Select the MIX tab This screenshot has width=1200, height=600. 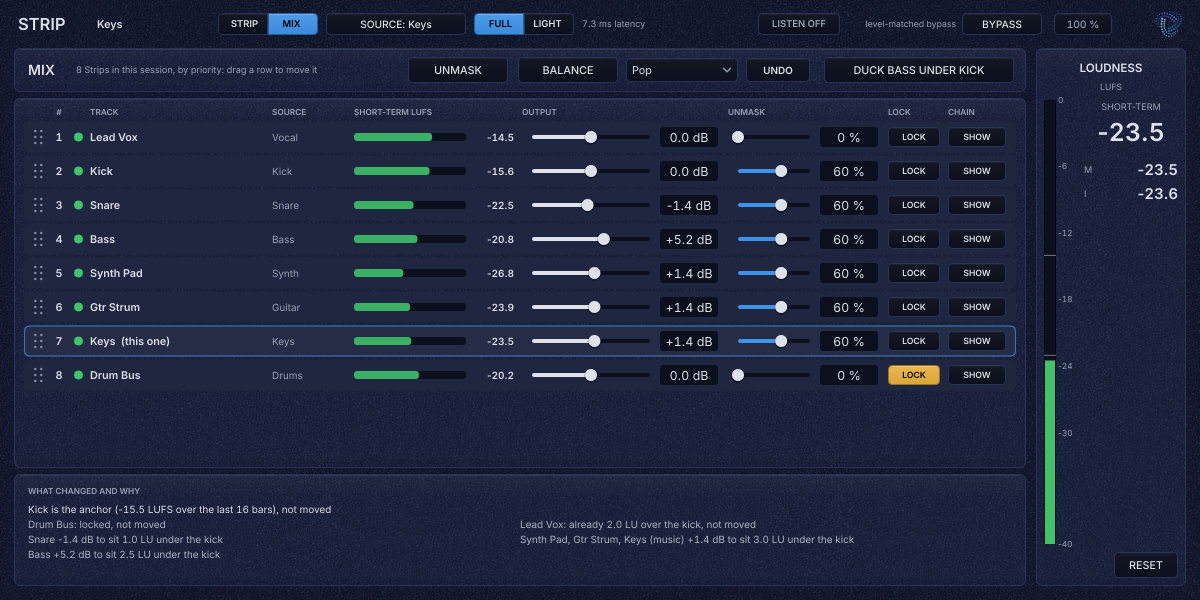[x=292, y=24]
